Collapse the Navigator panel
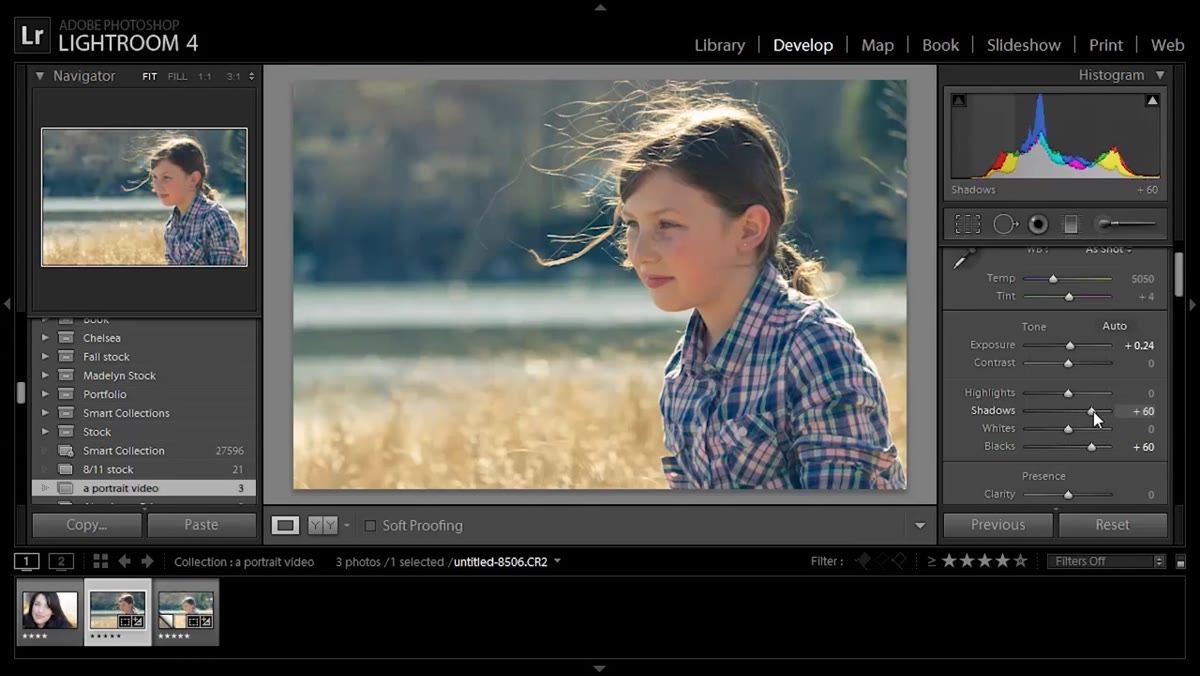 click(40, 76)
